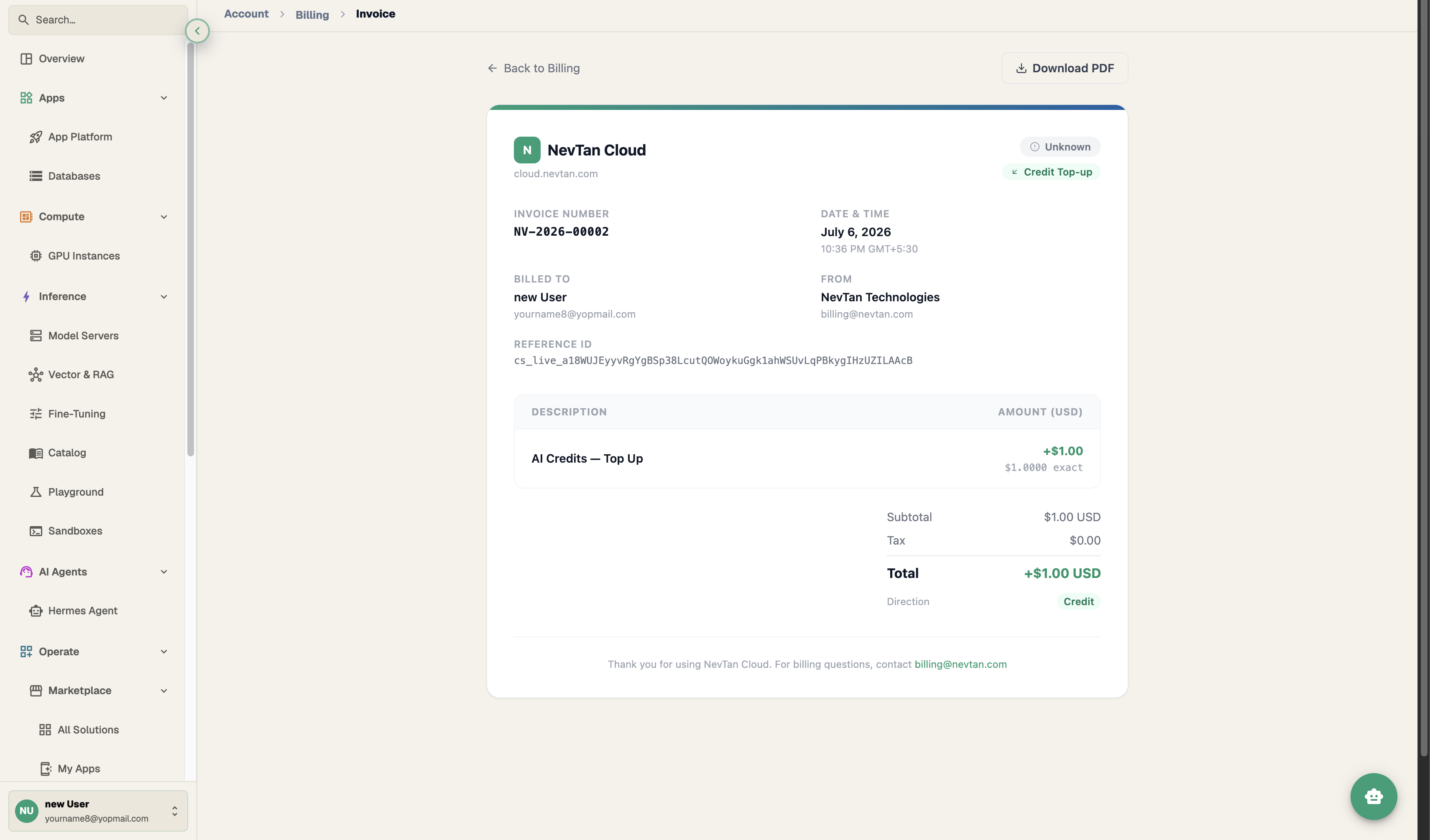Click the NevTan Cloud N logo
The width and height of the screenshot is (1430, 840).
527,150
